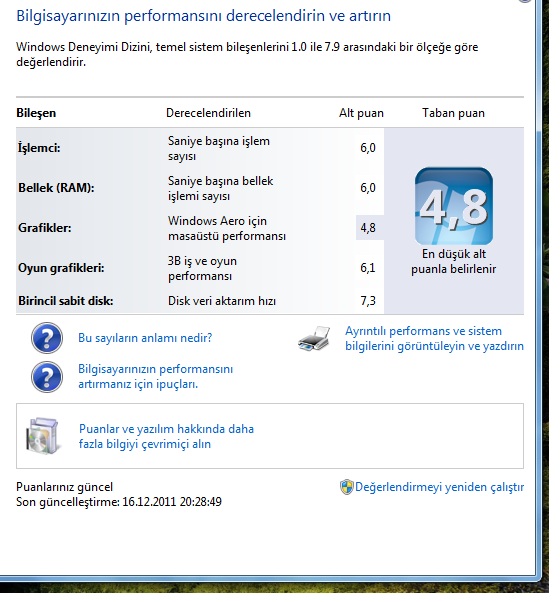
Task: Select the 'İşlemci:' row label
Action: (x=39, y=148)
